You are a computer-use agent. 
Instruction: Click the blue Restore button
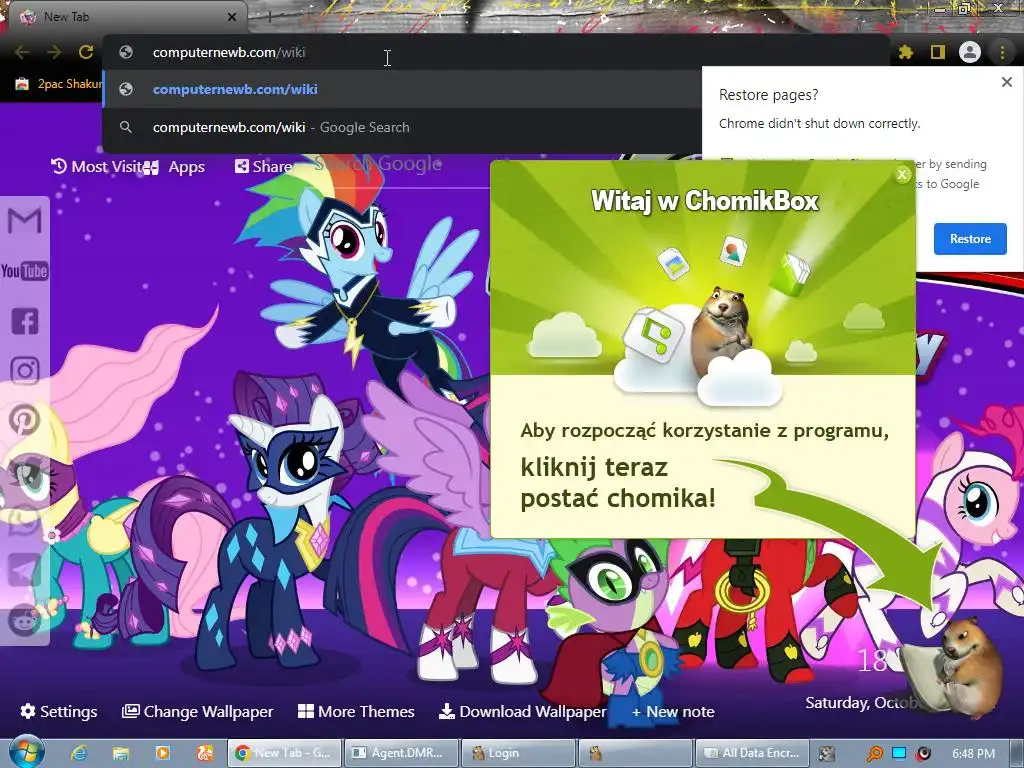[x=970, y=239]
